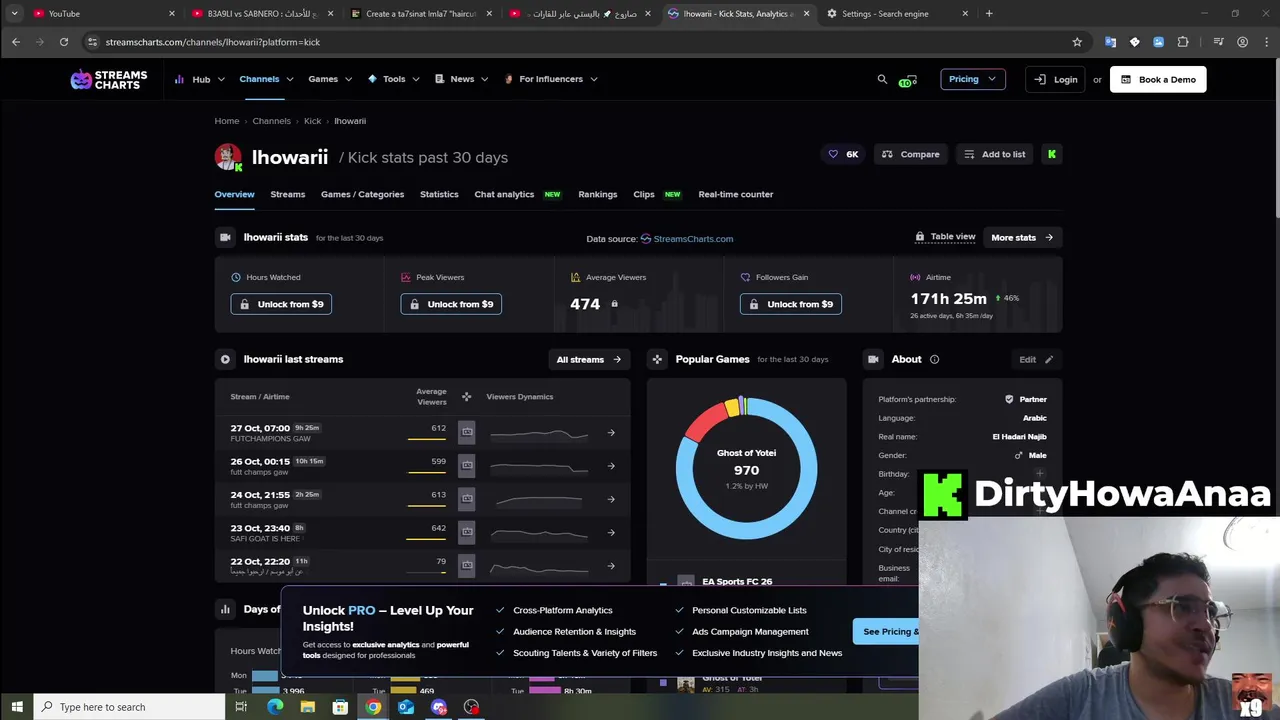Click the Compare button
The height and width of the screenshot is (720, 1280).
point(911,154)
